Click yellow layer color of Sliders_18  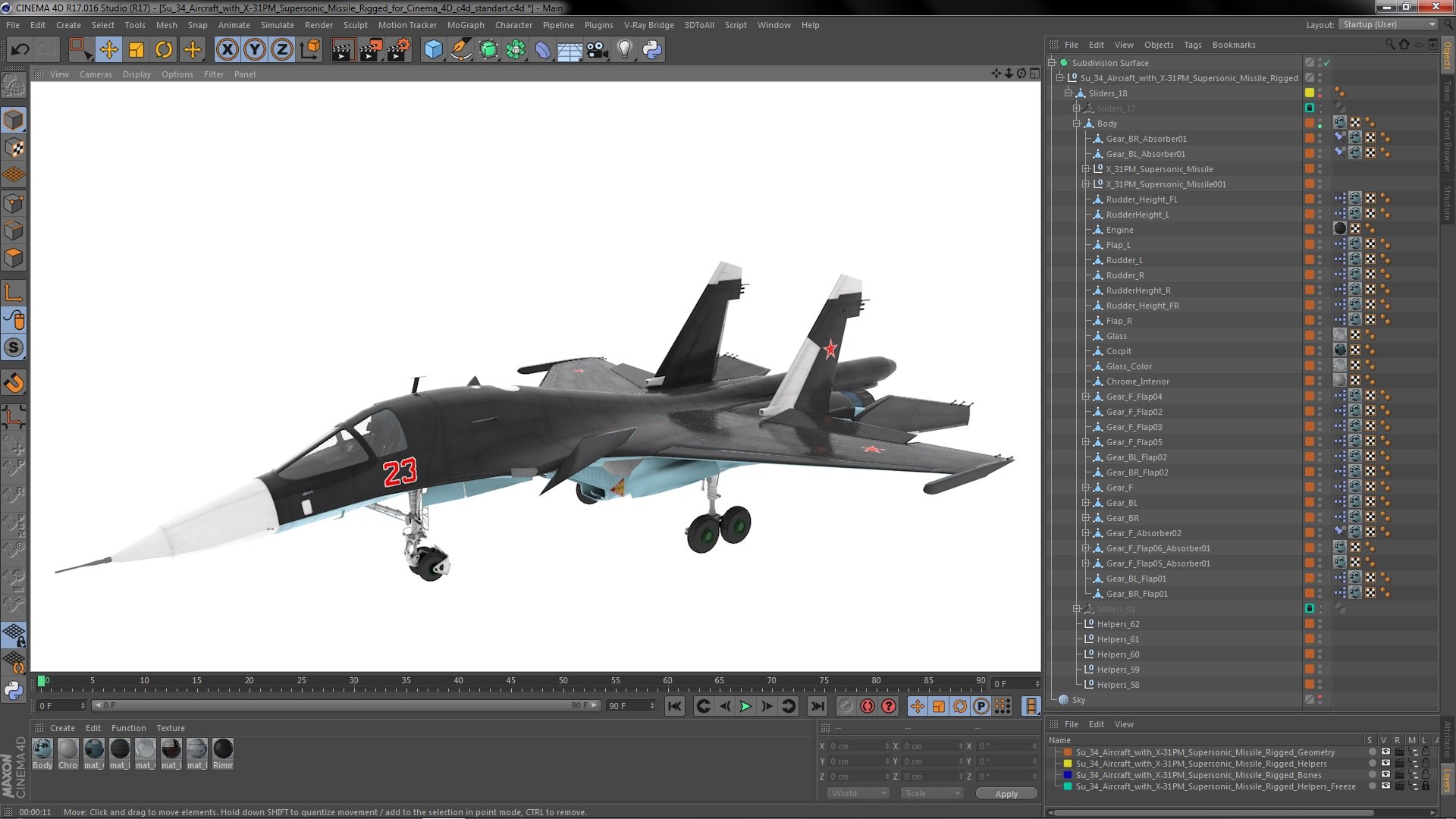coord(1309,93)
